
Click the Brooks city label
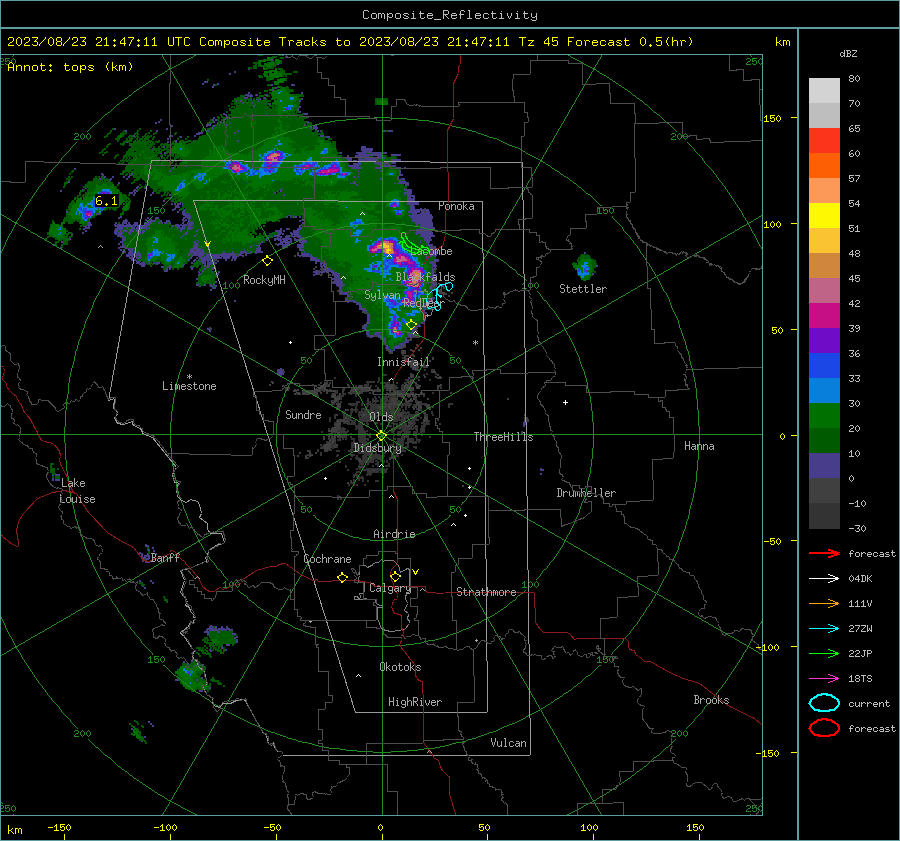pyautogui.click(x=711, y=700)
